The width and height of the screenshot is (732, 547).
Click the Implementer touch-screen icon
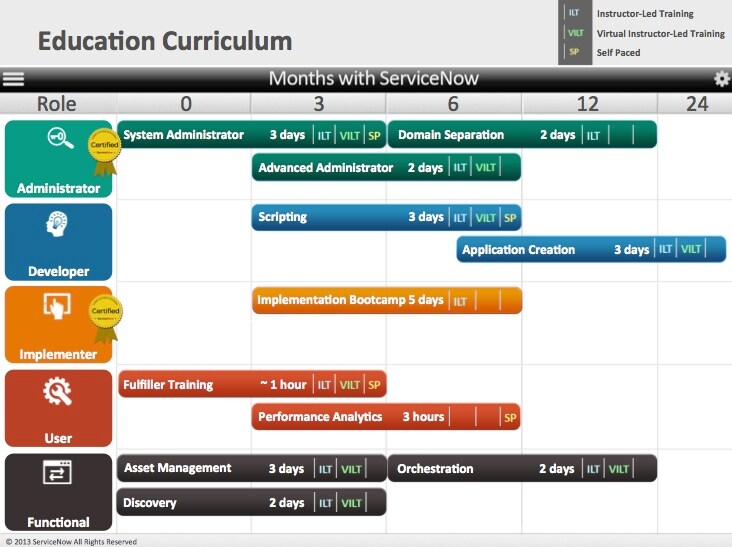(x=57, y=306)
